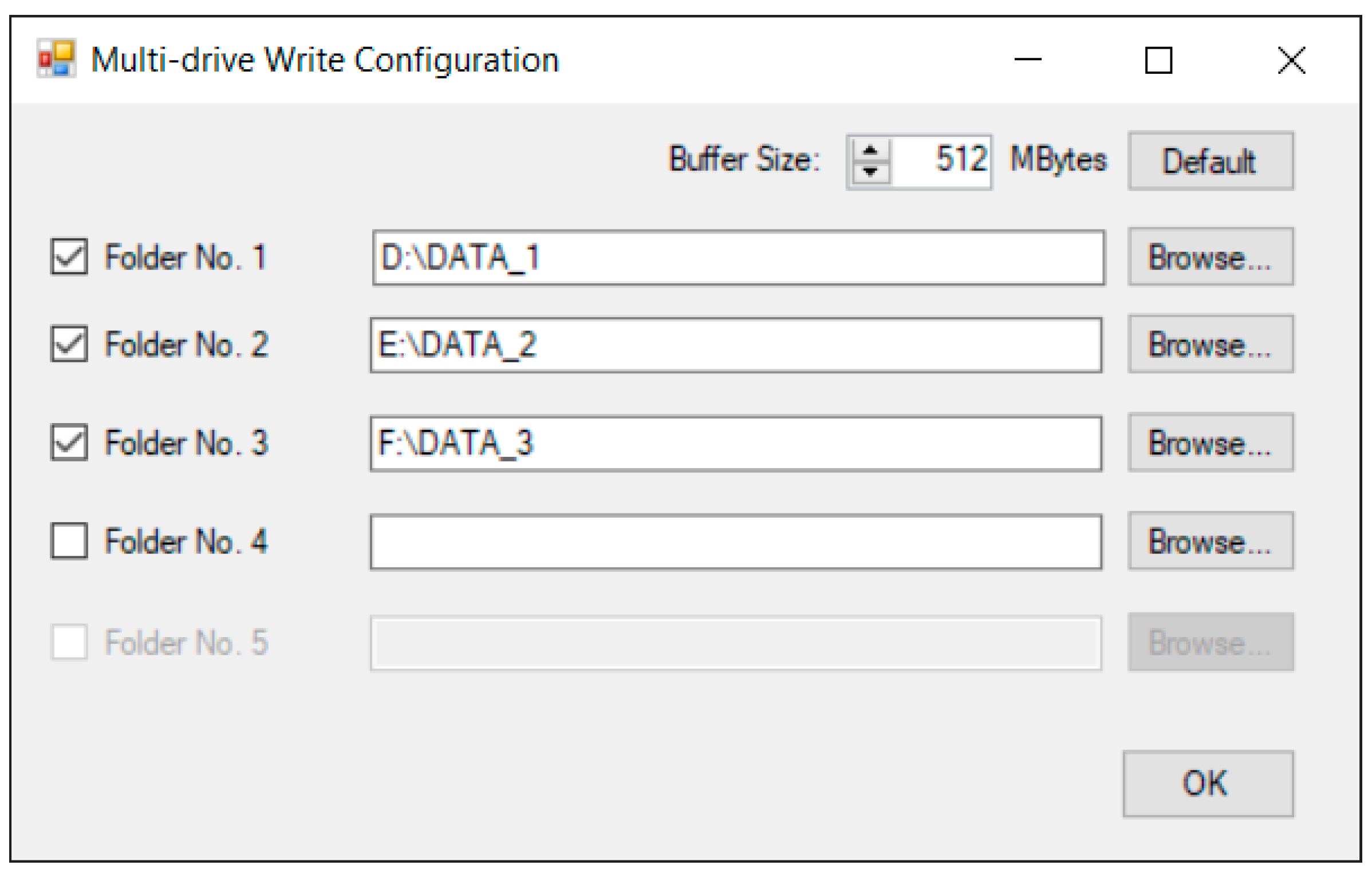Uncheck Folder No. 1 checkbox
The width and height of the screenshot is (1372, 885).
click(69, 257)
